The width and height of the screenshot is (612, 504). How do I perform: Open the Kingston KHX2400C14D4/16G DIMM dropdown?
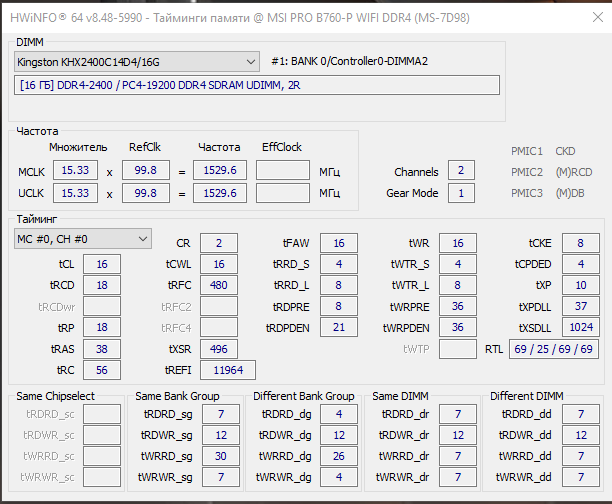[137, 62]
